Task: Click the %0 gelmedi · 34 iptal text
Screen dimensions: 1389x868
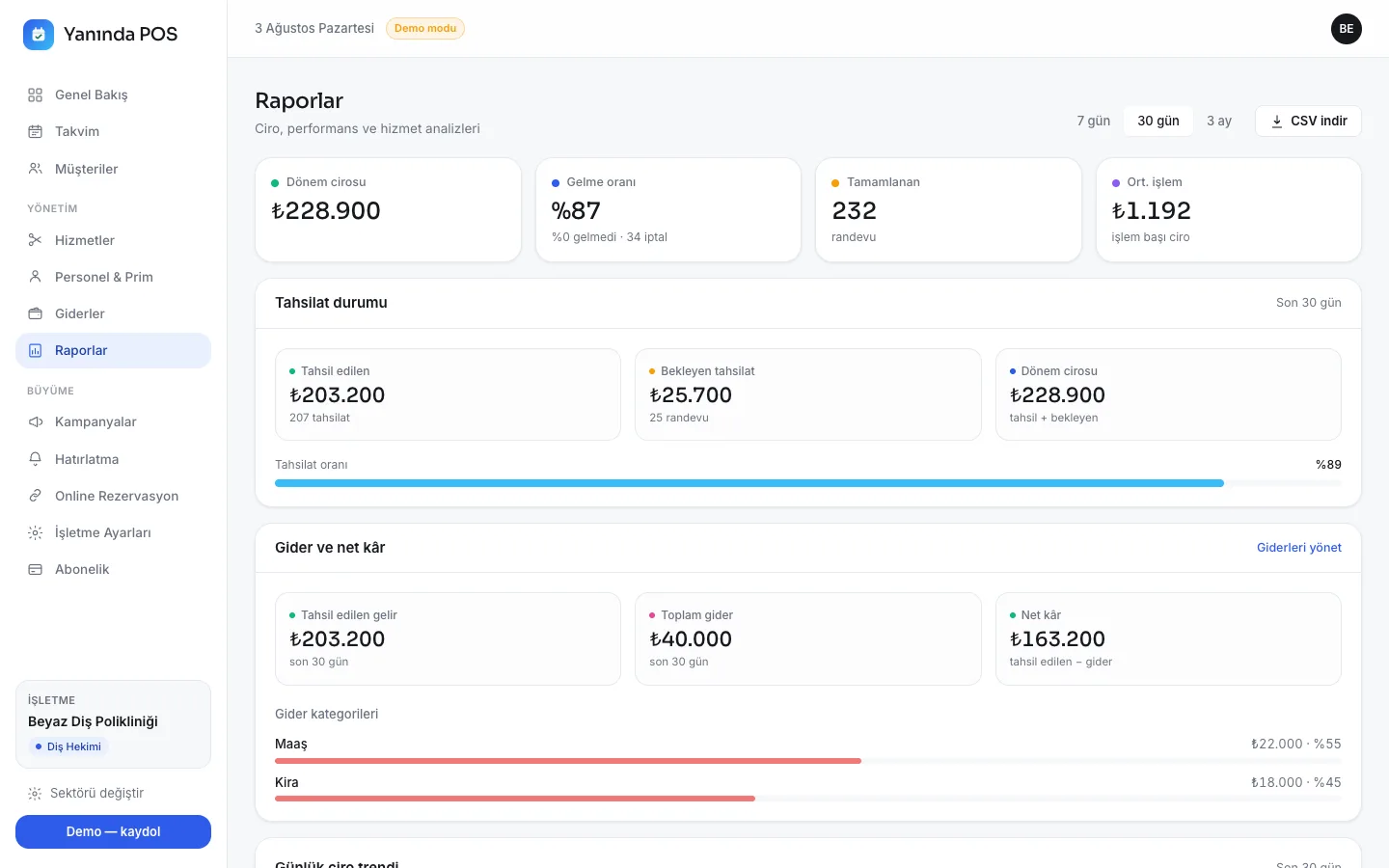Action: click(x=610, y=237)
